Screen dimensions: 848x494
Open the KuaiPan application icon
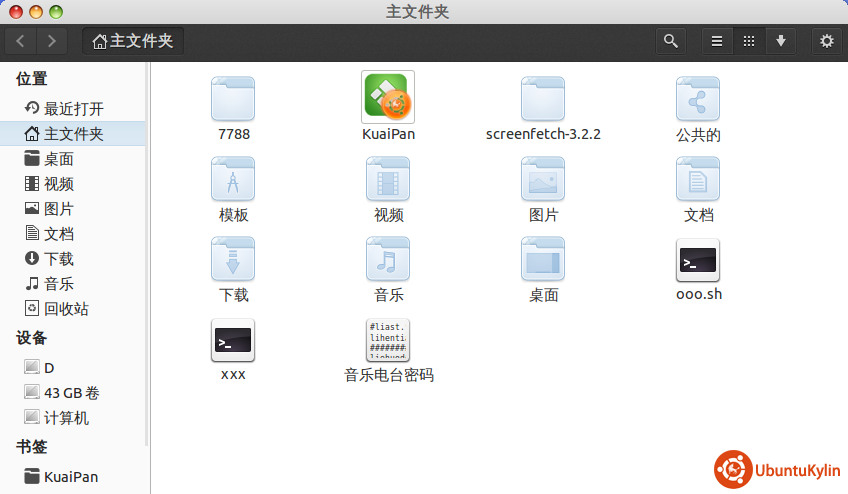(388, 97)
